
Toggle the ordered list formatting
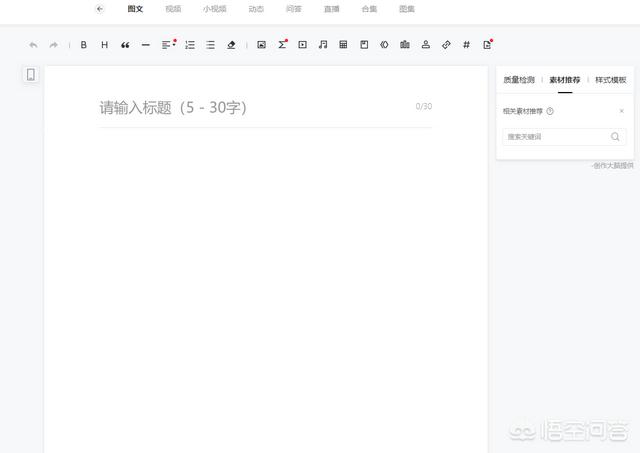(190, 45)
